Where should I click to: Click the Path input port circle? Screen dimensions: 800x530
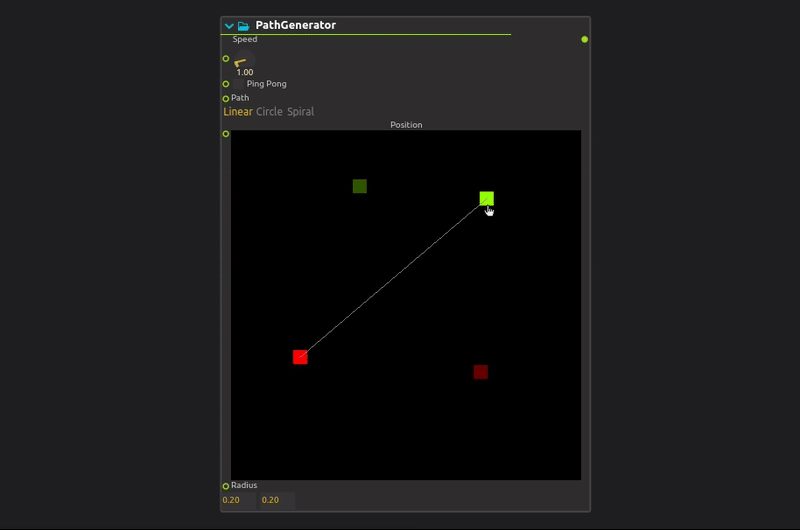pyautogui.click(x=226, y=98)
